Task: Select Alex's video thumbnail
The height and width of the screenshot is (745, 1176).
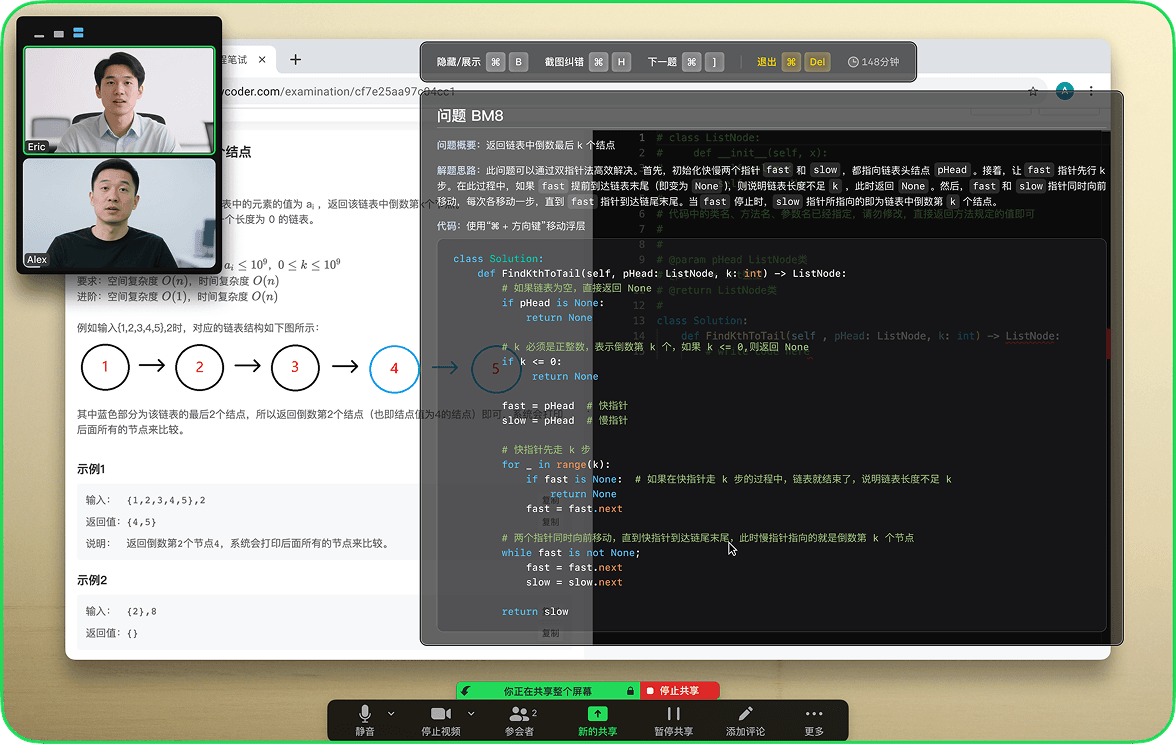Action: 119,213
